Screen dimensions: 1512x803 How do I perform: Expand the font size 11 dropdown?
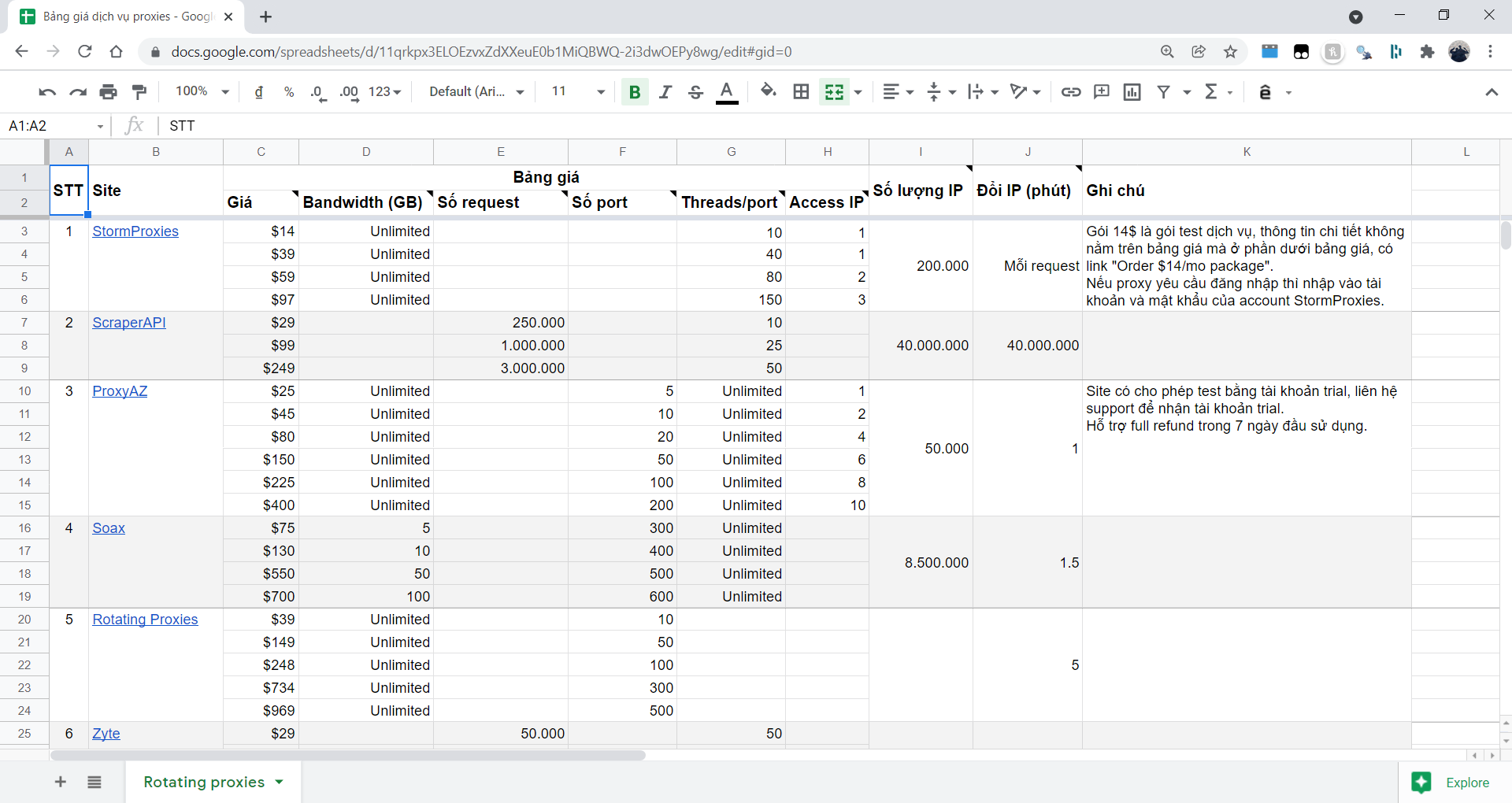(x=577, y=92)
